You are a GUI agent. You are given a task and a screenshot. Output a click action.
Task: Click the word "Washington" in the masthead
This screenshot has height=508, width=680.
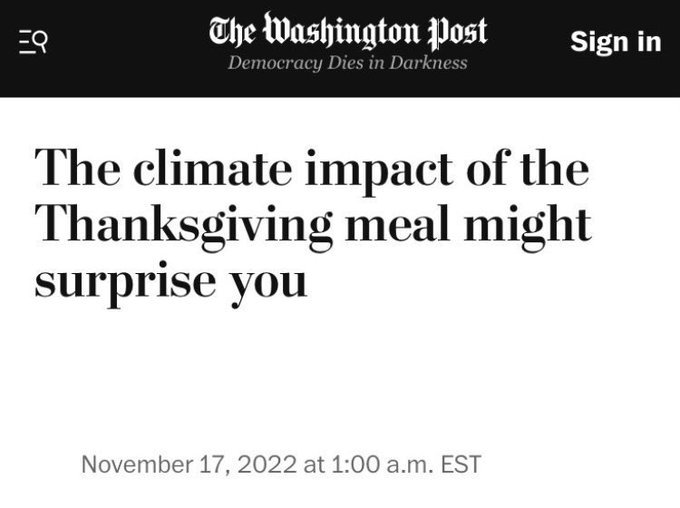coord(342,31)
